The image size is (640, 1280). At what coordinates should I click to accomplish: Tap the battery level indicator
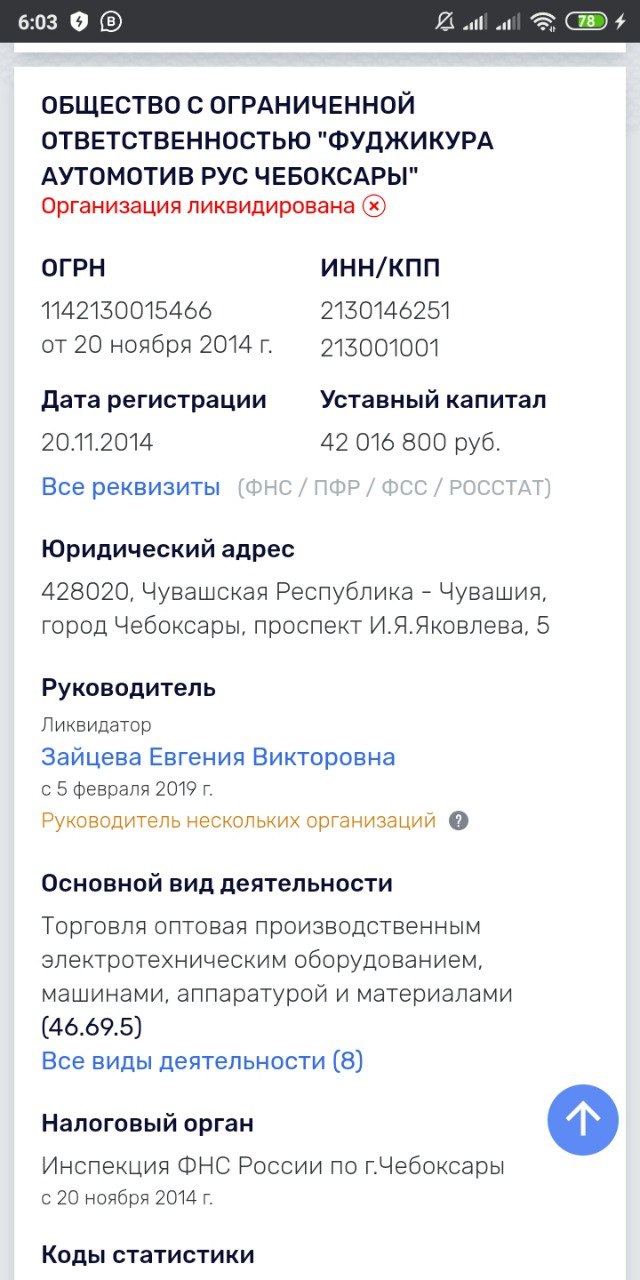[x=585, y=21]
